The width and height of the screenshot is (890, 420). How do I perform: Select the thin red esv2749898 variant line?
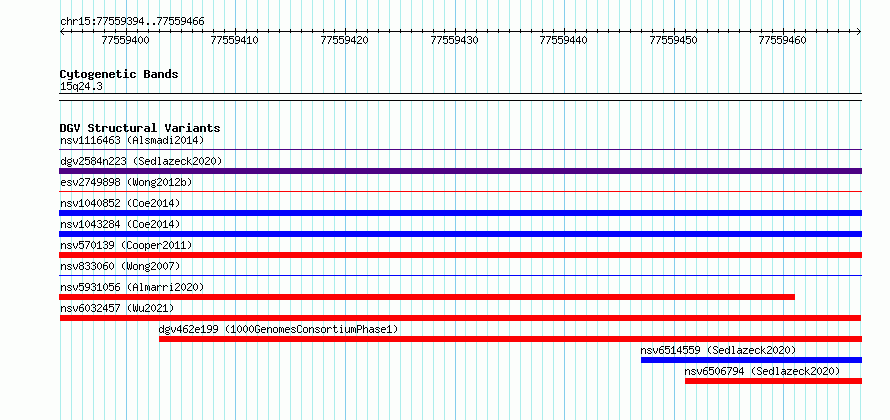[x=460, y=192]
